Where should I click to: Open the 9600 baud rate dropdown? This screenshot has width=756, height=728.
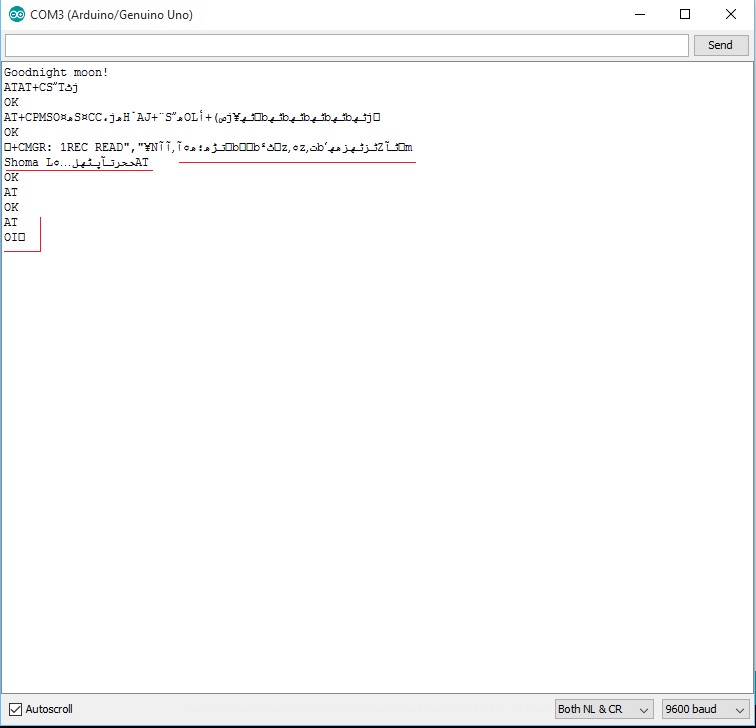click(703, 709)
